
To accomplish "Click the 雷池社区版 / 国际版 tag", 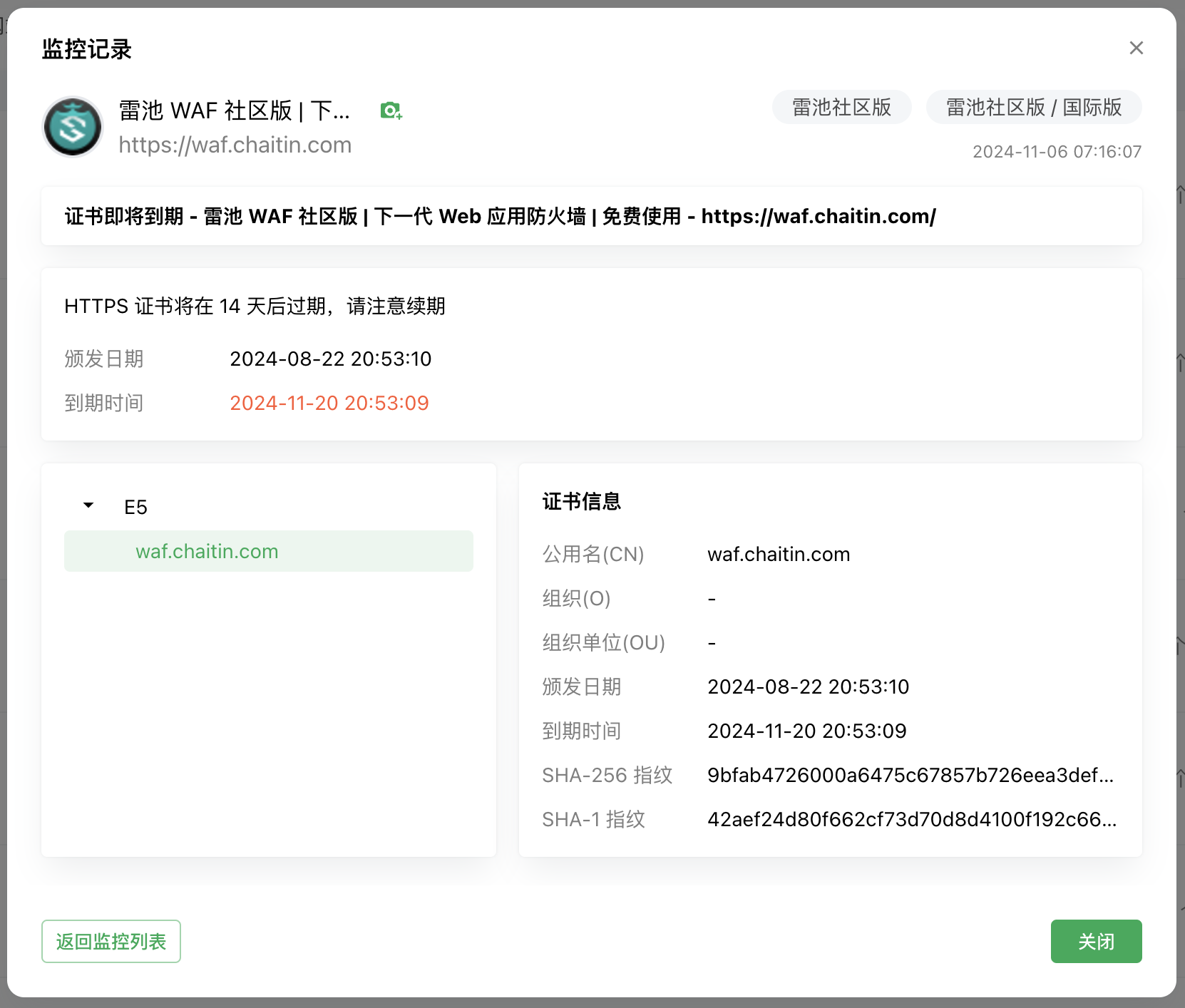I will pos(1033,108).
